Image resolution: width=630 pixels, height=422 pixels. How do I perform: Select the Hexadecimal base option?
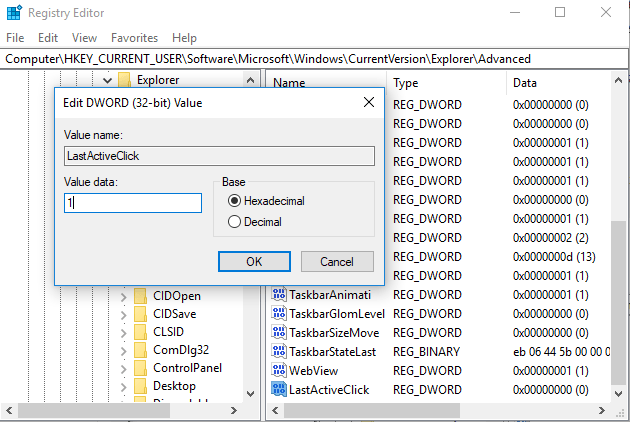pos(235,201)
